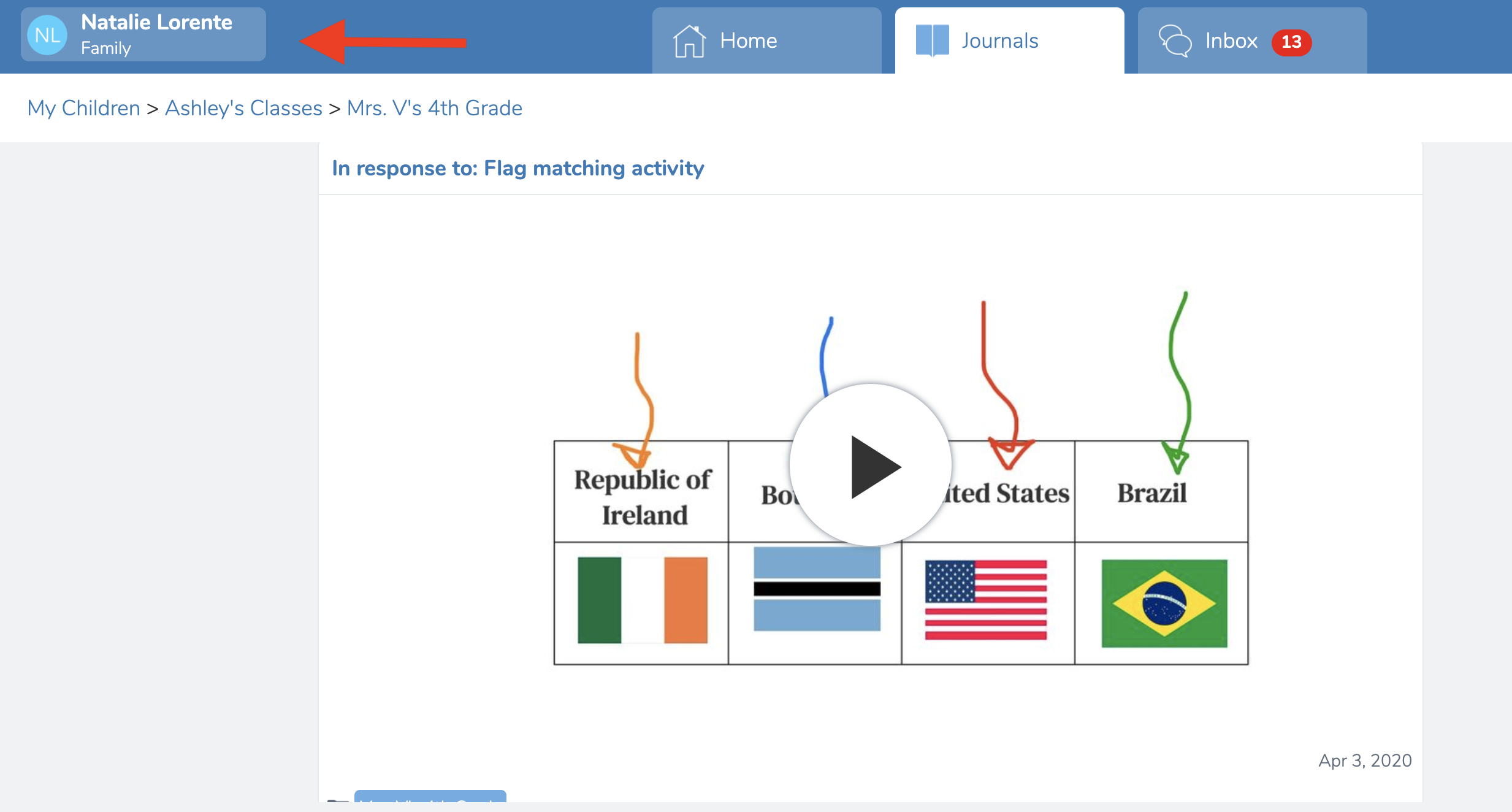Viewport: 1512px width, 812px height.
Task: Open the Inbox tab
Action: point(1231,41)
